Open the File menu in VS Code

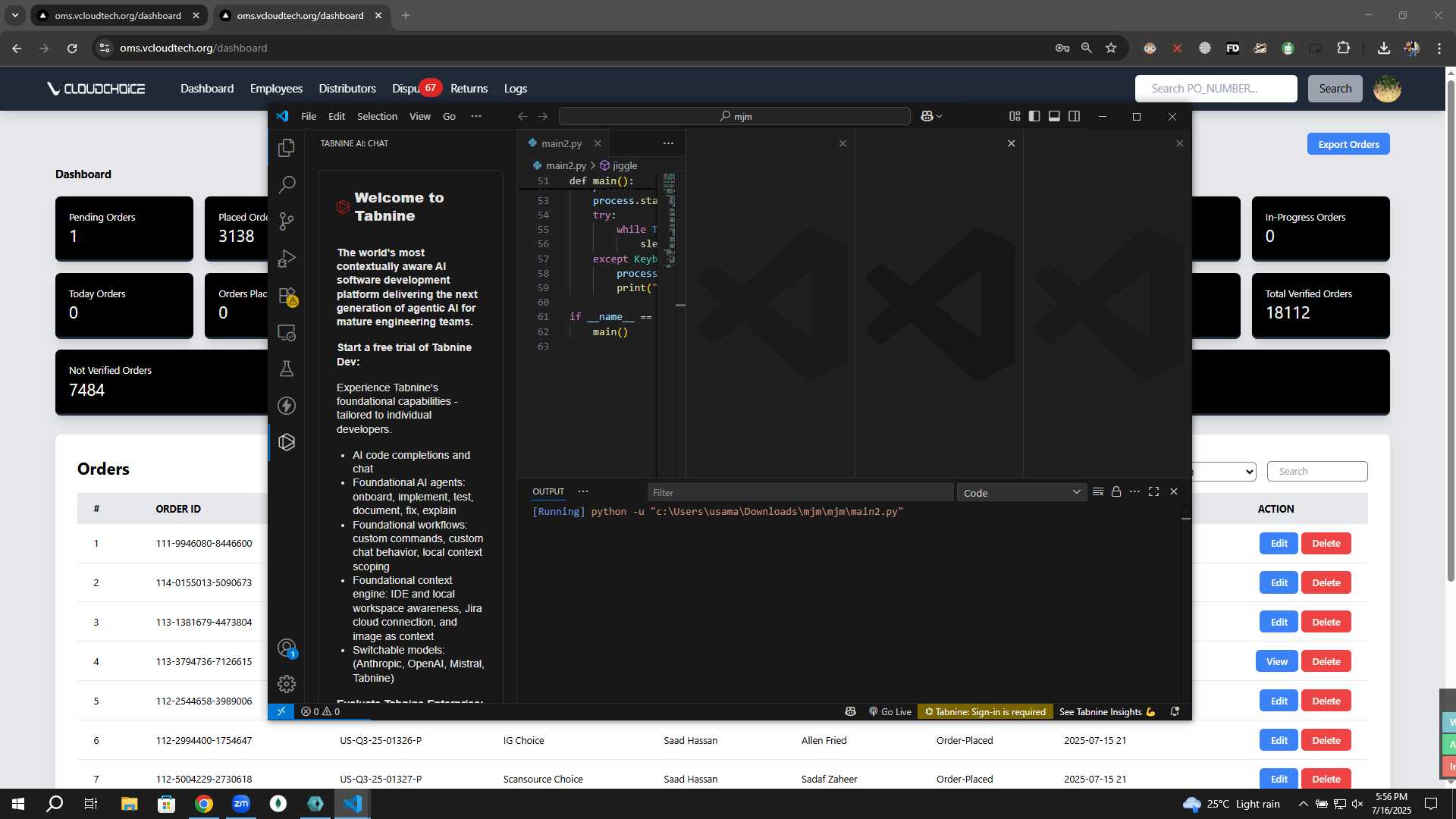(309, 116)
